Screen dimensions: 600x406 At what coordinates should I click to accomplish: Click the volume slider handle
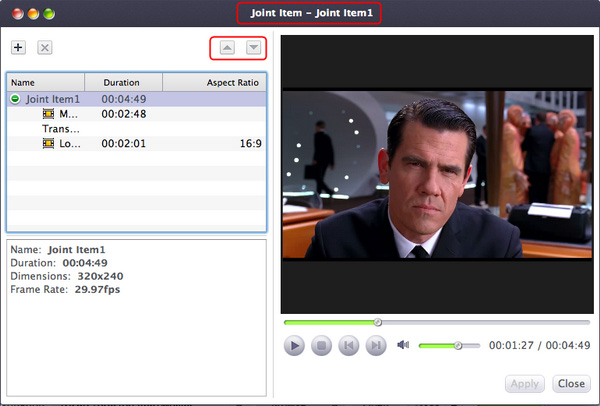click(x=458, y=346)
